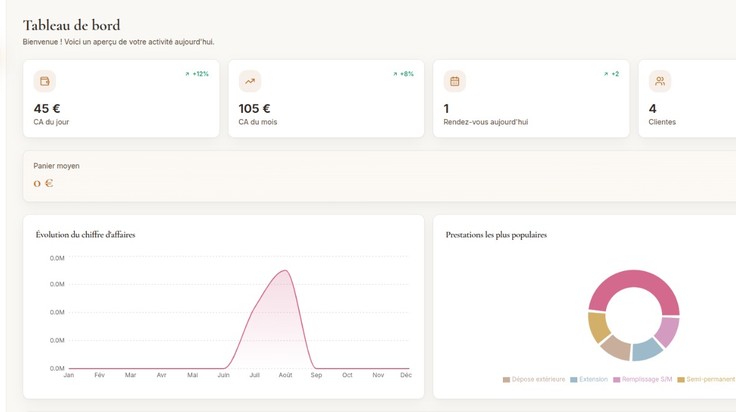Click the CA du mois label
The image size is (736, 412).
click(x=258, y=122)
